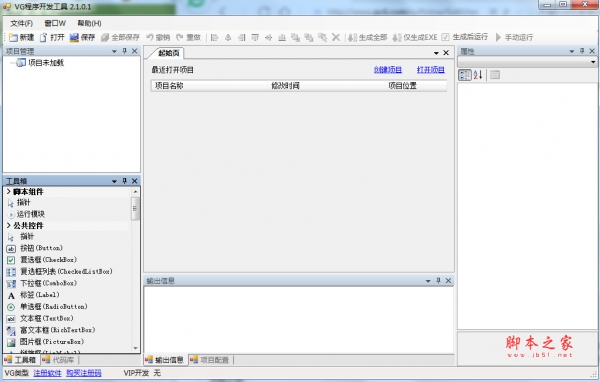Click the 注册软件 link in status bar
This screenshot has height=382, width=600.
[47, 373]
